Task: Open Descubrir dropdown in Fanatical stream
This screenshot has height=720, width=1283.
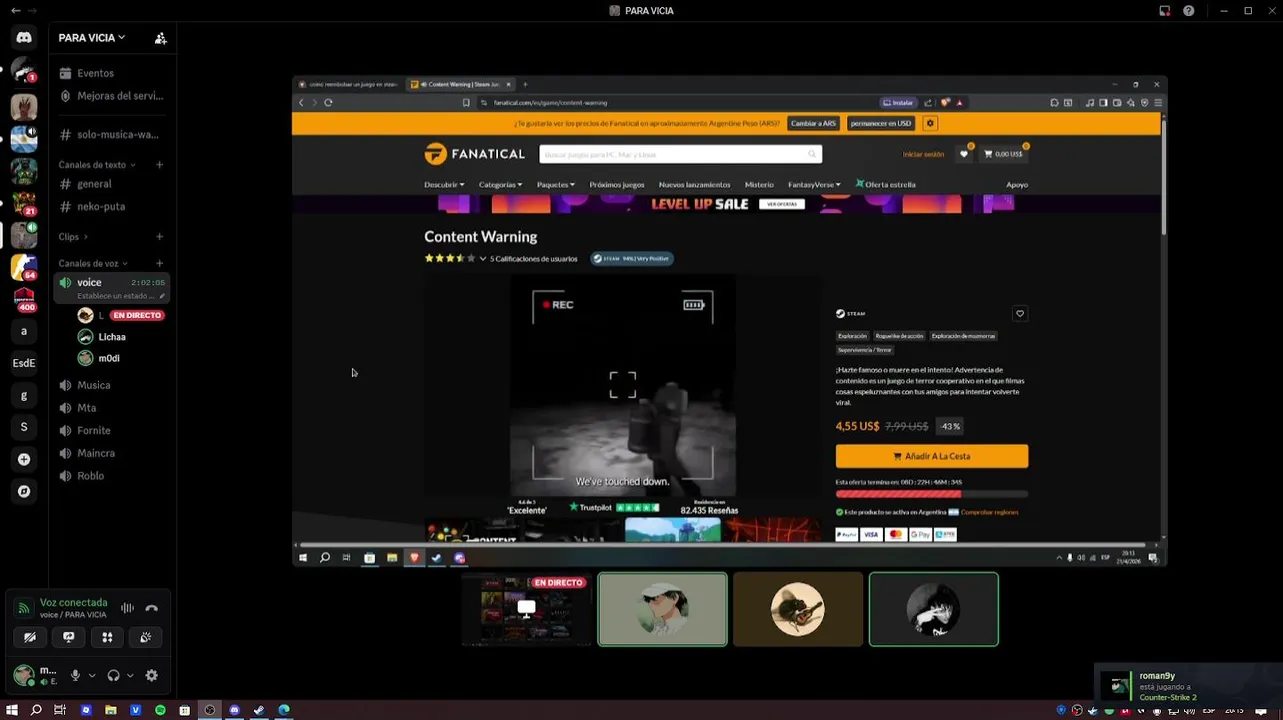Action: pyautogui.click(x=444, y=185)
